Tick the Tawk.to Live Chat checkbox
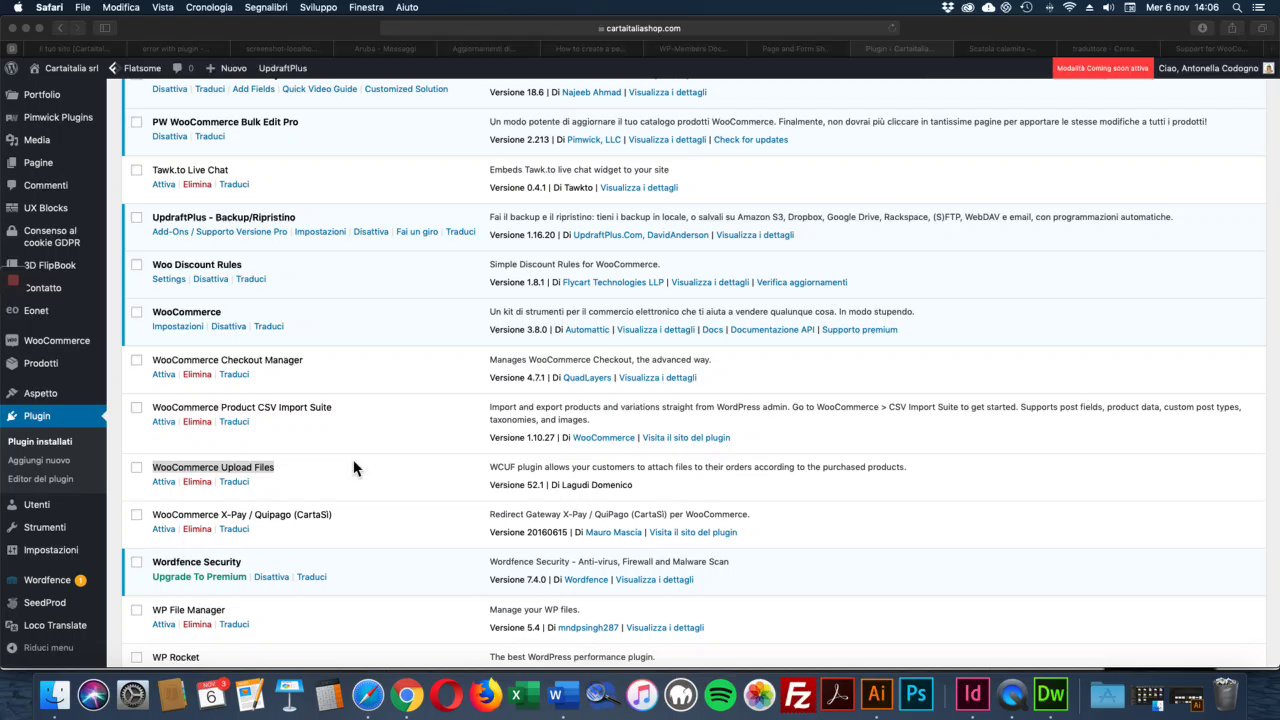Image resolution: width=1280 pixels, height=720 pixels. pos(136,170)
